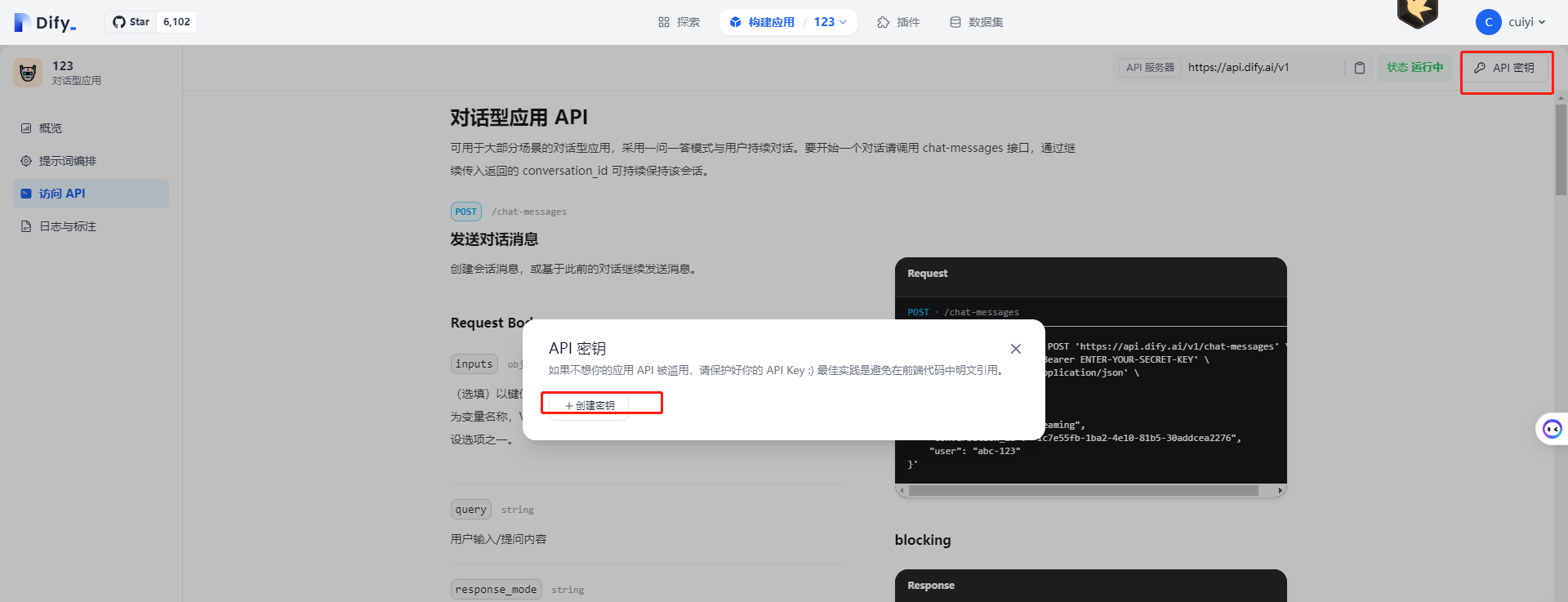Image resolution: width=1568 pixels, height=602 pixels.
Task: Click the blocking heading
Action: click(x=923, y=540)
